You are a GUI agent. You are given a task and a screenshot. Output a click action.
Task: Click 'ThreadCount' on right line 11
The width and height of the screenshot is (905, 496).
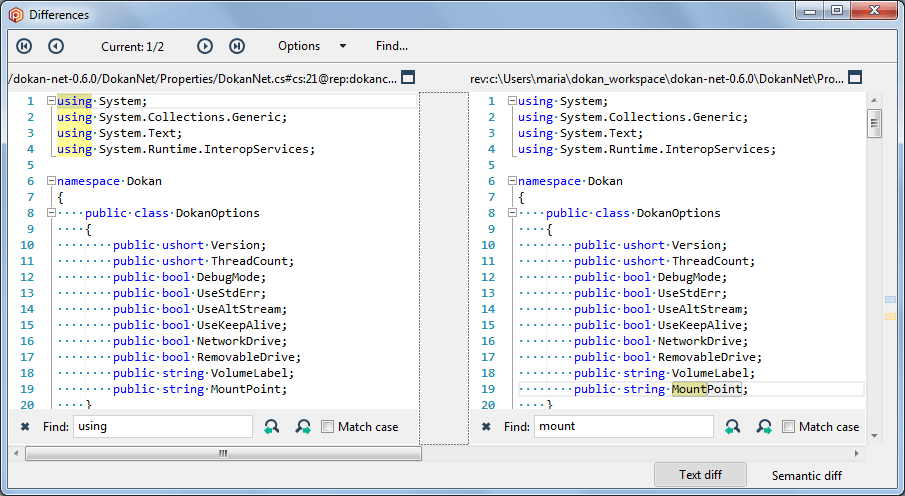tap(710, 261)
